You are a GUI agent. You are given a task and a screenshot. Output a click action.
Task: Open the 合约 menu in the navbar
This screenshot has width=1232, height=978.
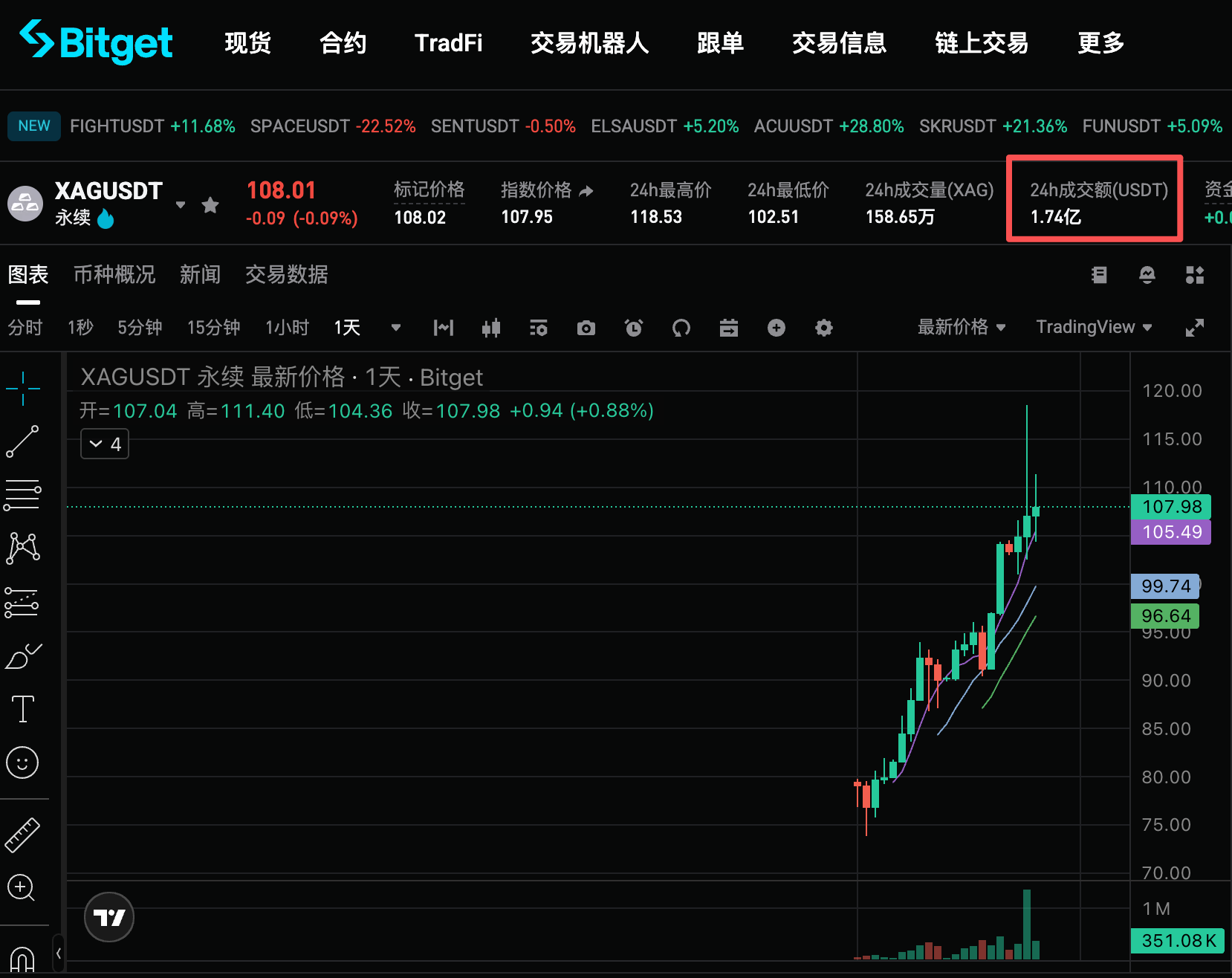click(343, 43)
